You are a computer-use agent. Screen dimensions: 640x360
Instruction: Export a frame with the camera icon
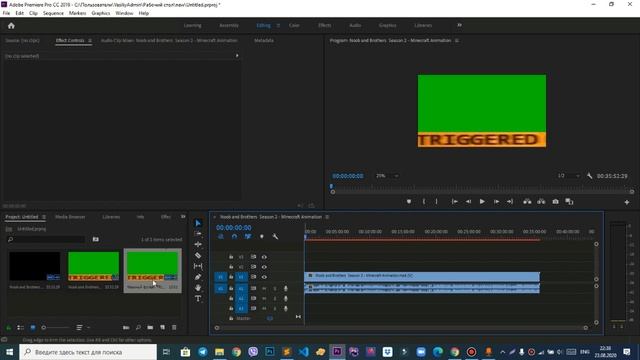click(x=556, y=202)
